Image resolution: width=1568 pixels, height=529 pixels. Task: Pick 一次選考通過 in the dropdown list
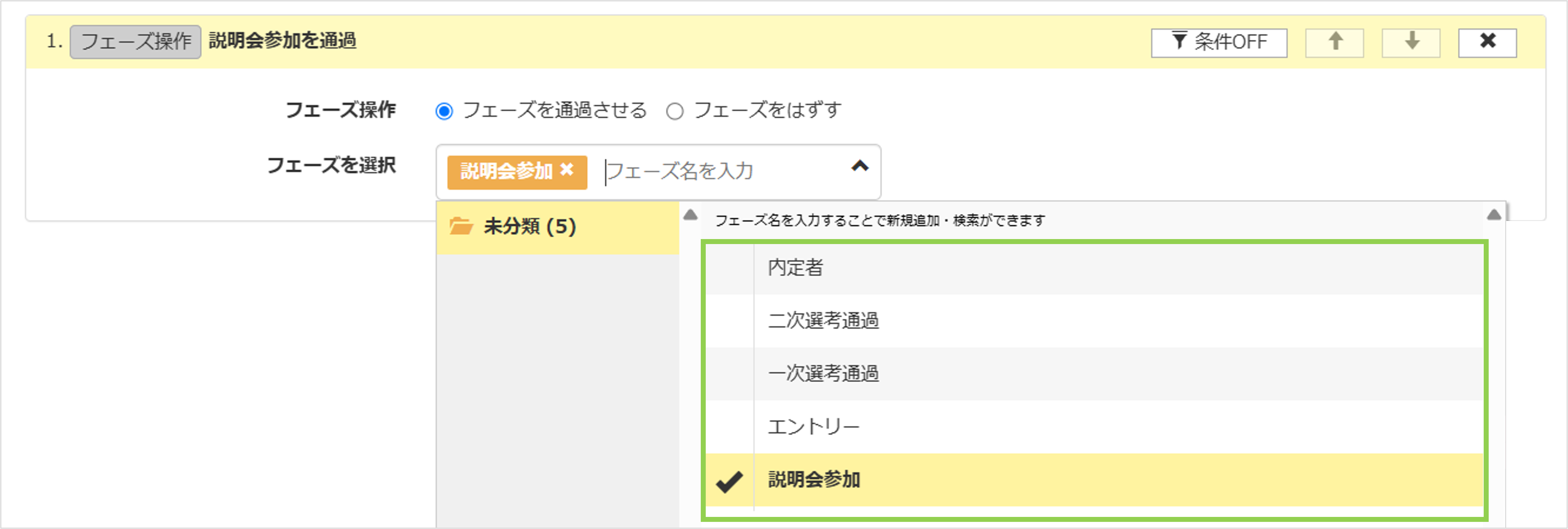coord(823,374)
